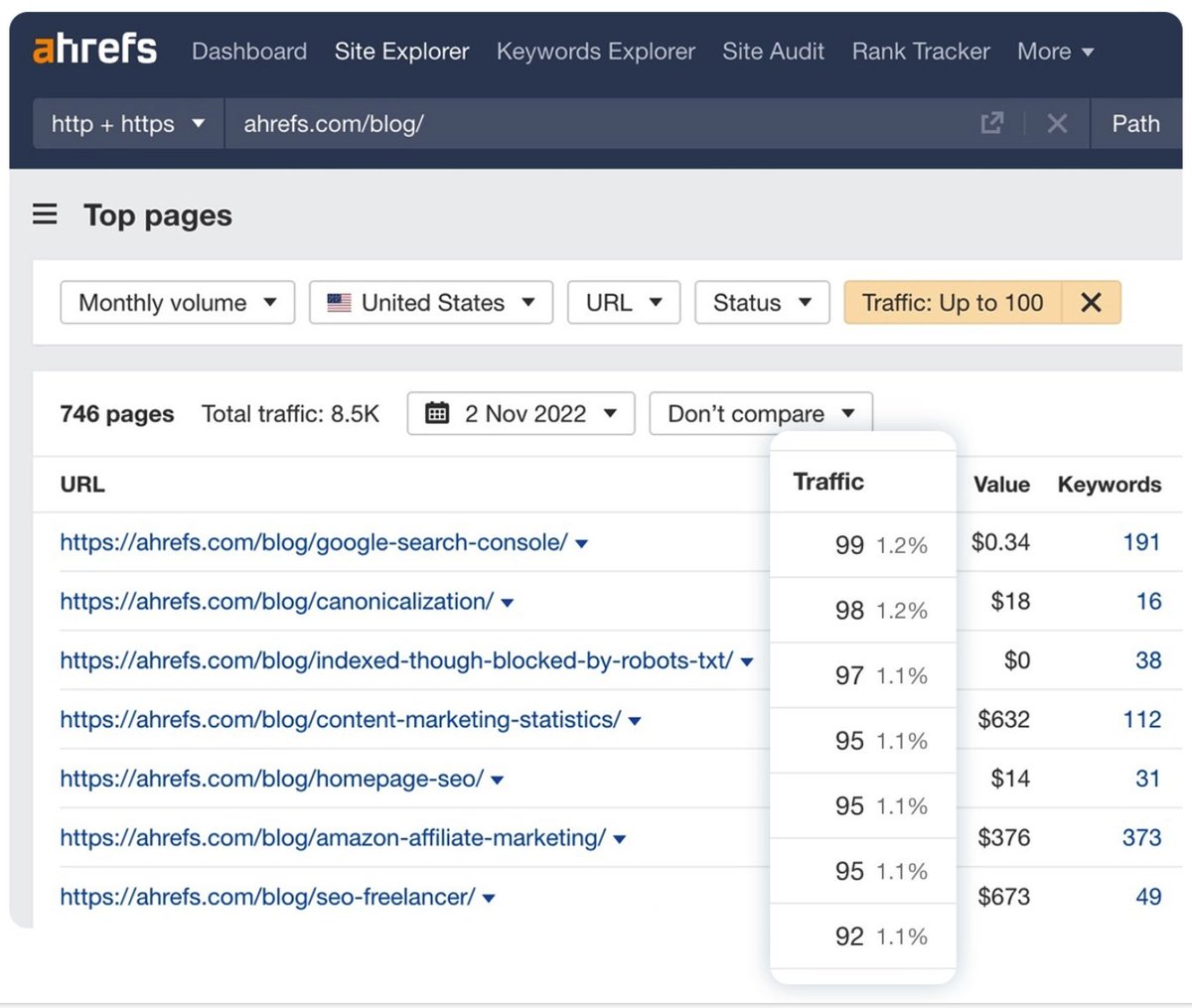Sort by the Keywords column header
The width and height of the screenshot is (1192, 1008).
click(1110, 485)
